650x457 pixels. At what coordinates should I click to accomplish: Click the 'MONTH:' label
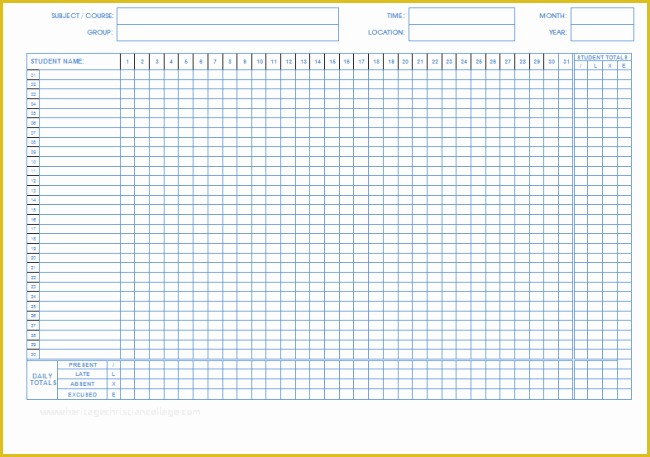click(x=553, y=16)
